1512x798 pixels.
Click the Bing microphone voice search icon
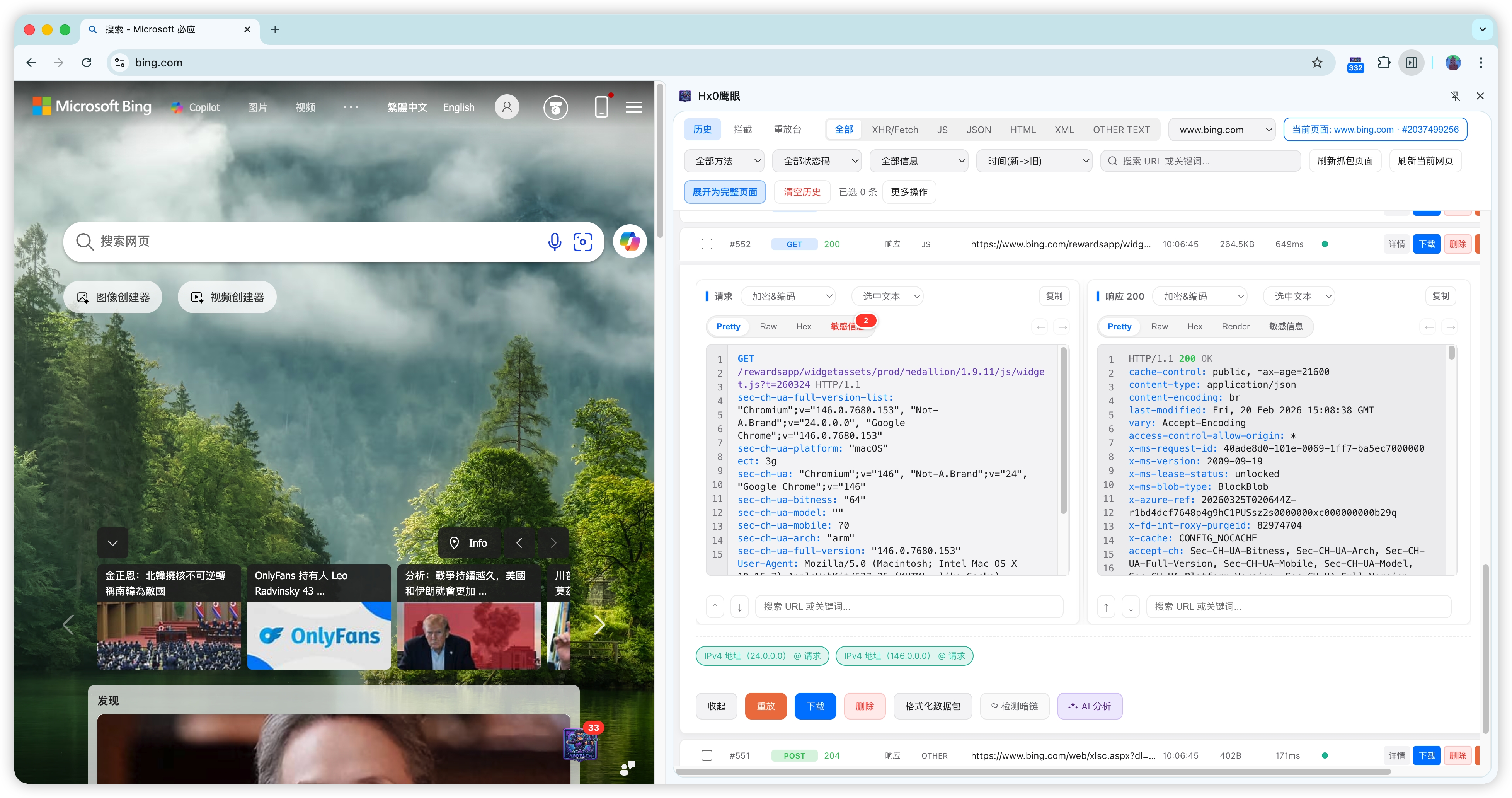pyautogui.click(x=554, y=241)
